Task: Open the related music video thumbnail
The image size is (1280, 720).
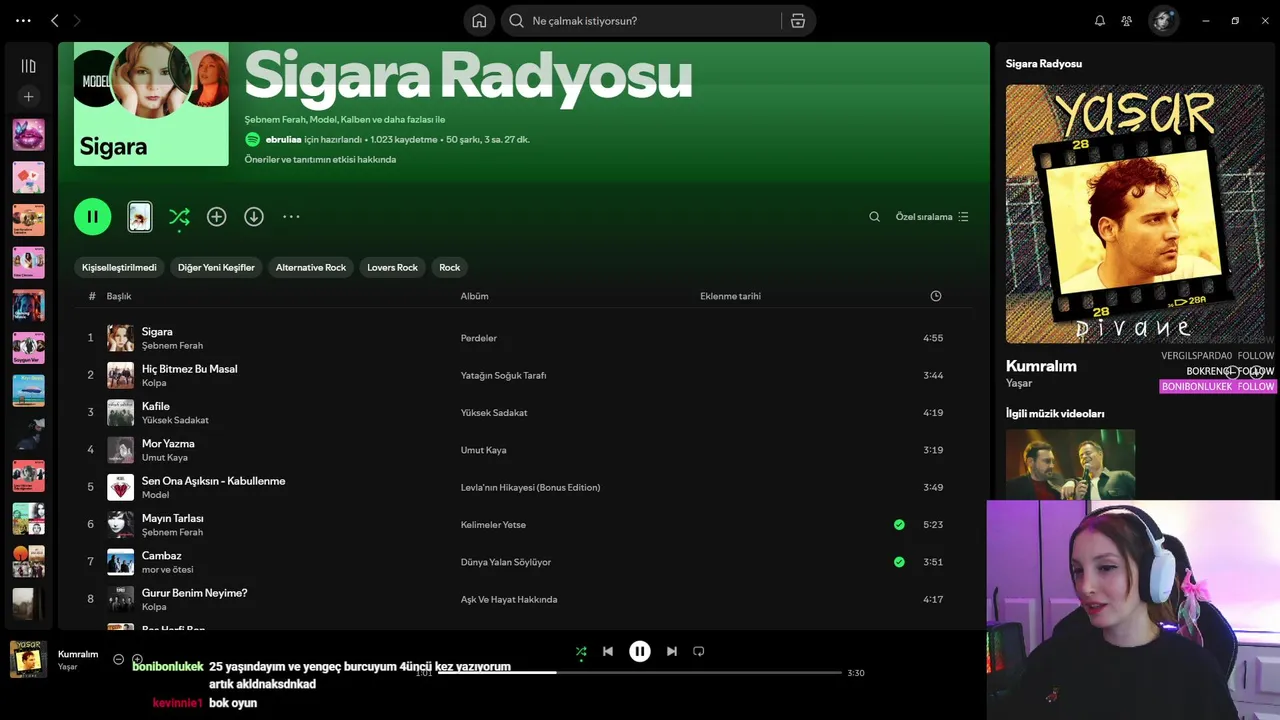Action: click(1070, 465)
